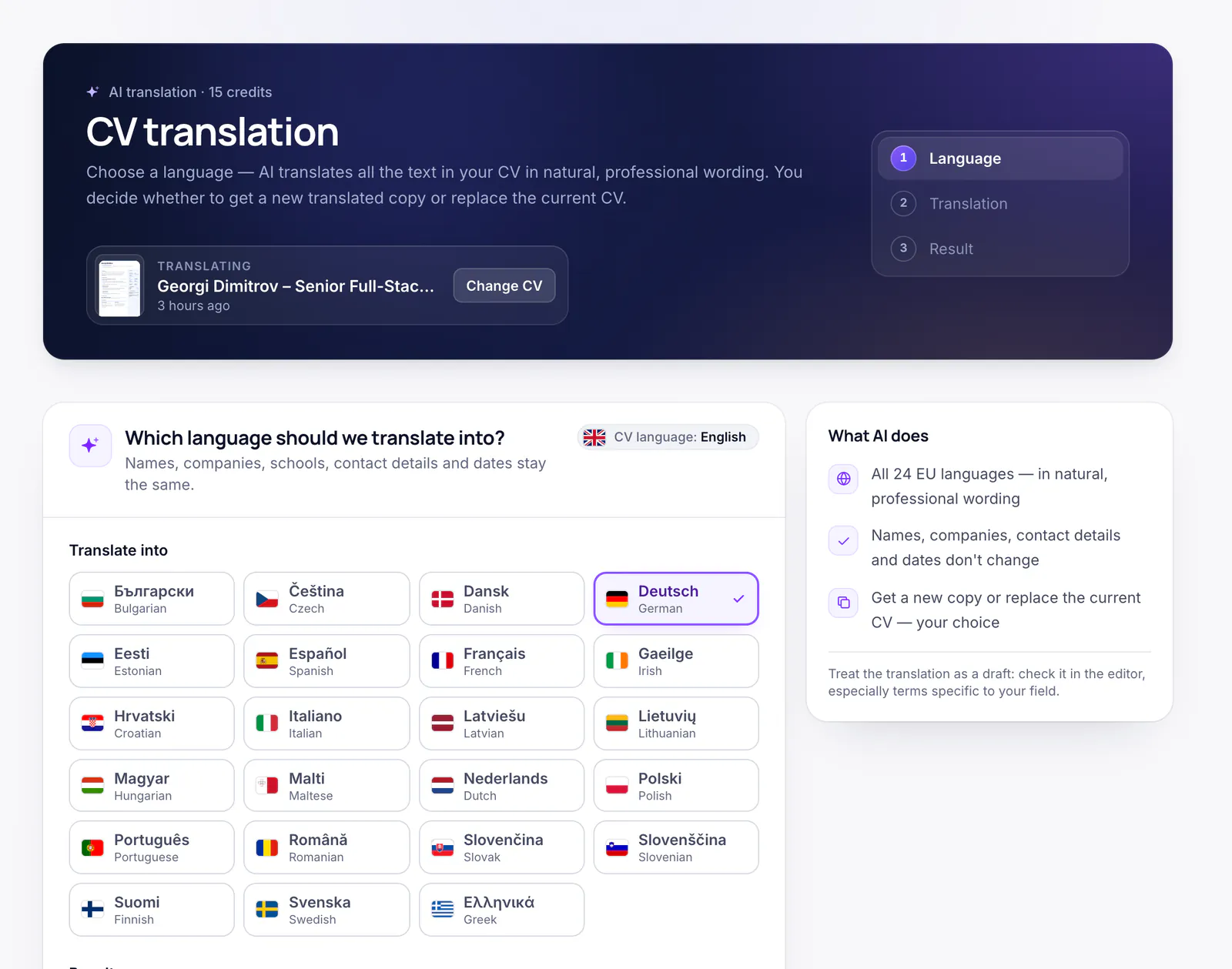Choose Dansk Danish as target language
The height and width of the screenshot is (969, 1232).
click(501, 599)
